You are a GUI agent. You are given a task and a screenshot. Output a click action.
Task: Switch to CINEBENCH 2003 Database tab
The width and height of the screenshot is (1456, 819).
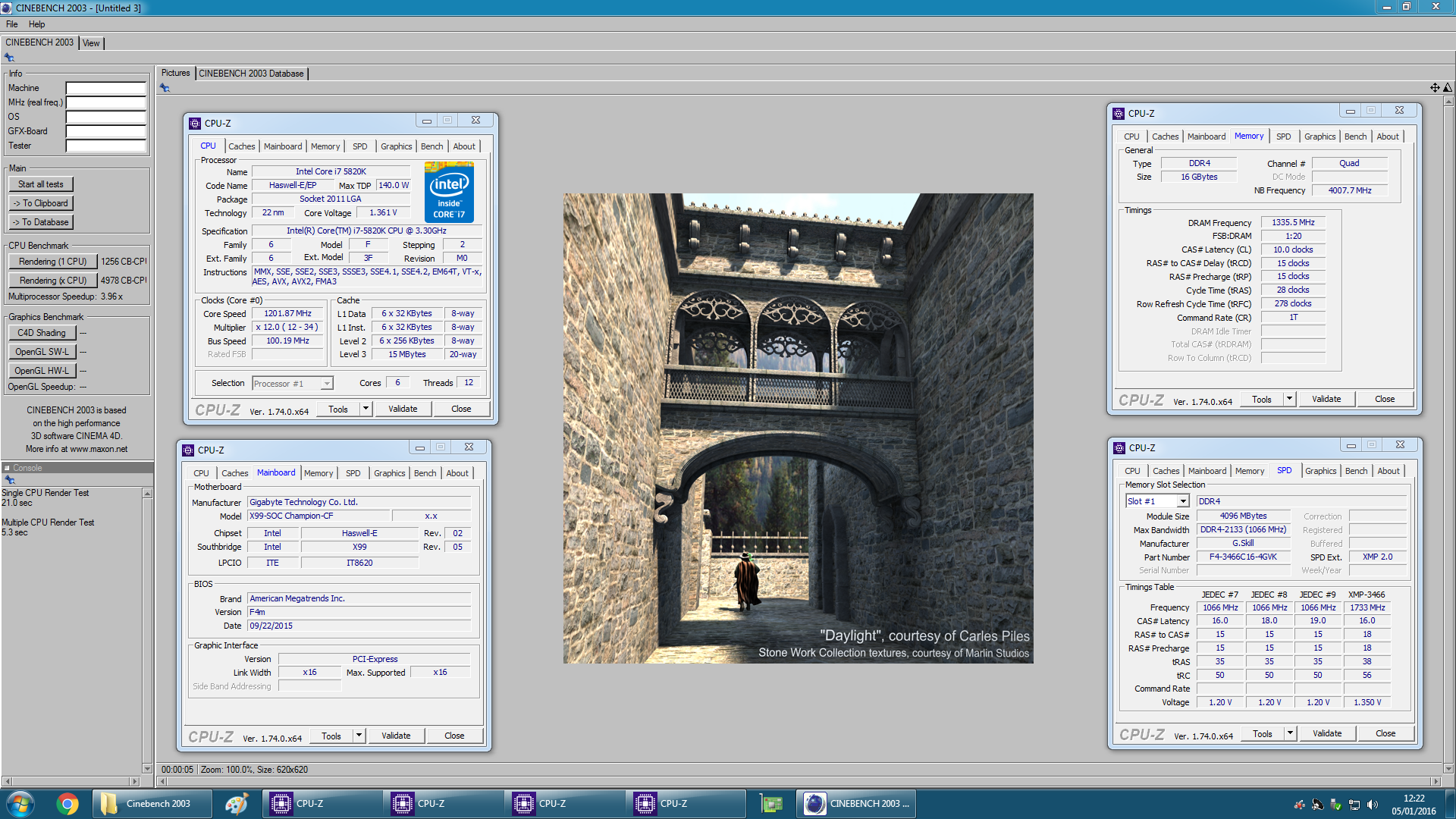click(252, 74)
